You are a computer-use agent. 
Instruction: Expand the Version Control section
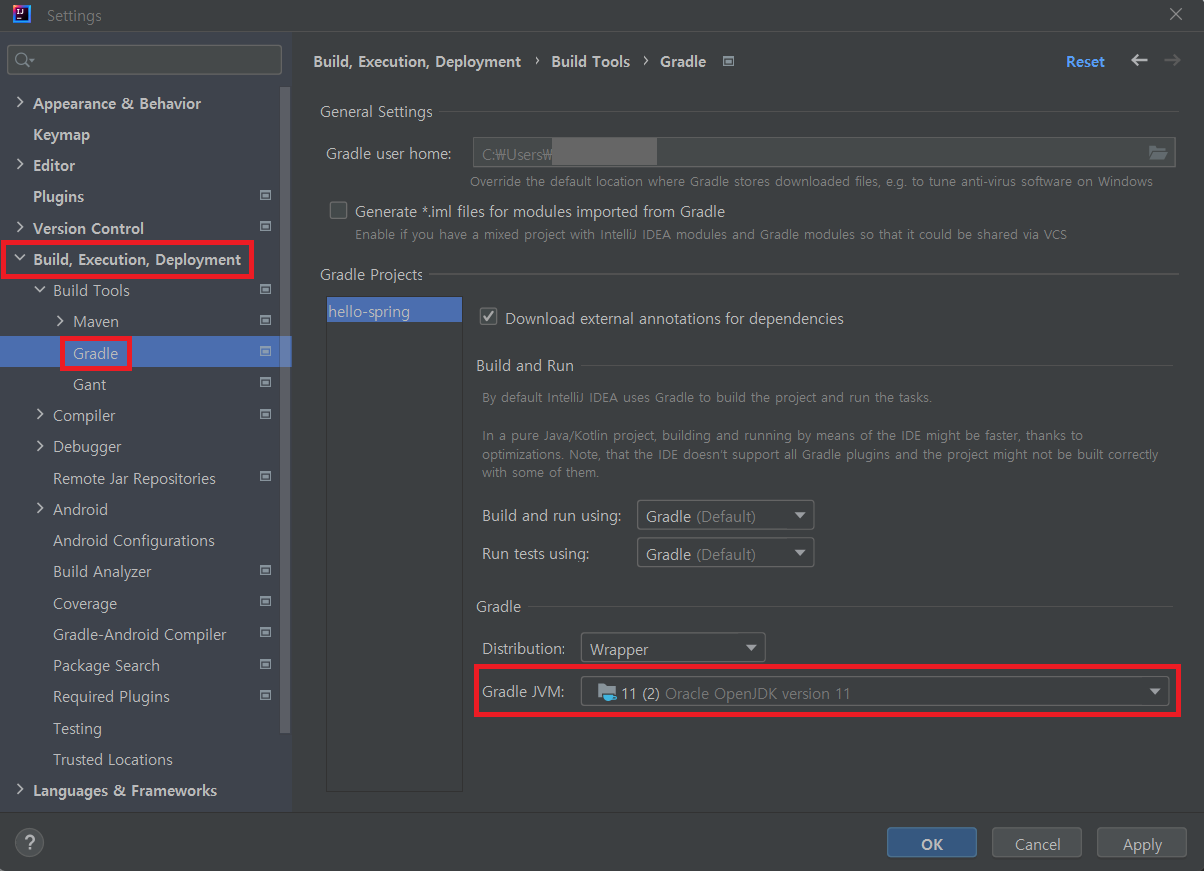pyautogui.click(x=20, y=227)
